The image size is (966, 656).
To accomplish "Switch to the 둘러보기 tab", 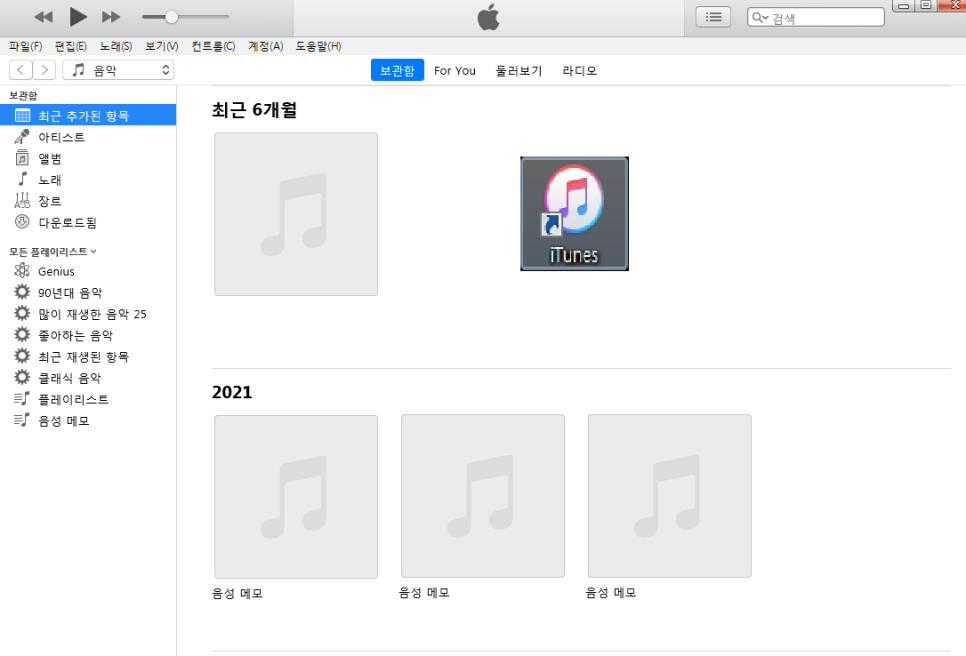I will (x=519, y=71).
